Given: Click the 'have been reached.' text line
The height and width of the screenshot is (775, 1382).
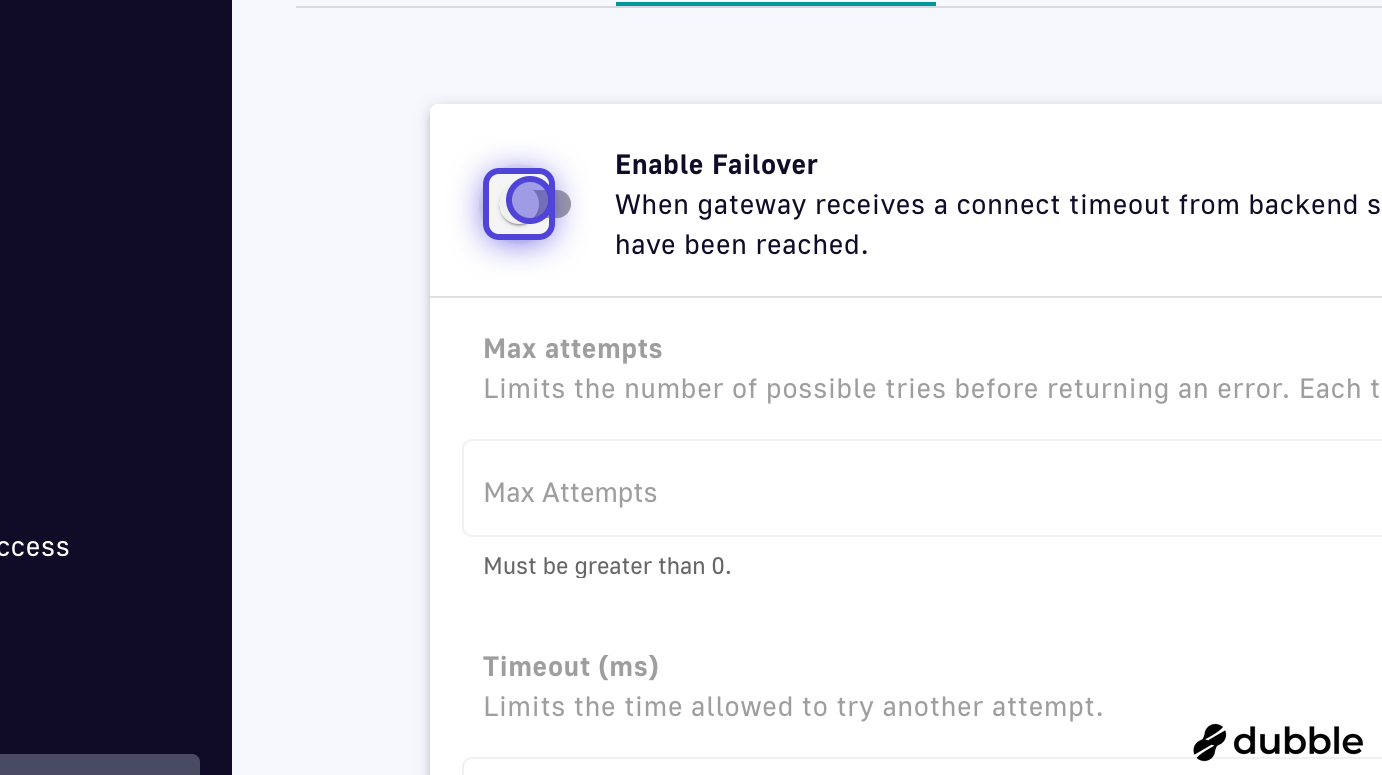Looking at the screenshot, I should tap(741, 245).
